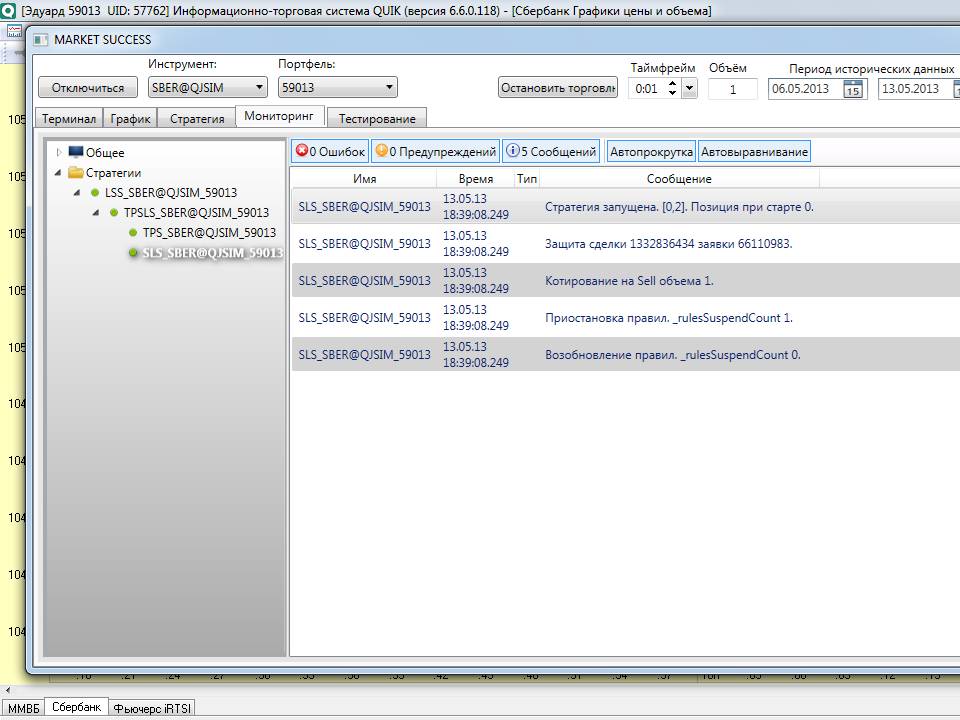Click the Объём input field
960x720 pixels.
click(x=732, y=89)
